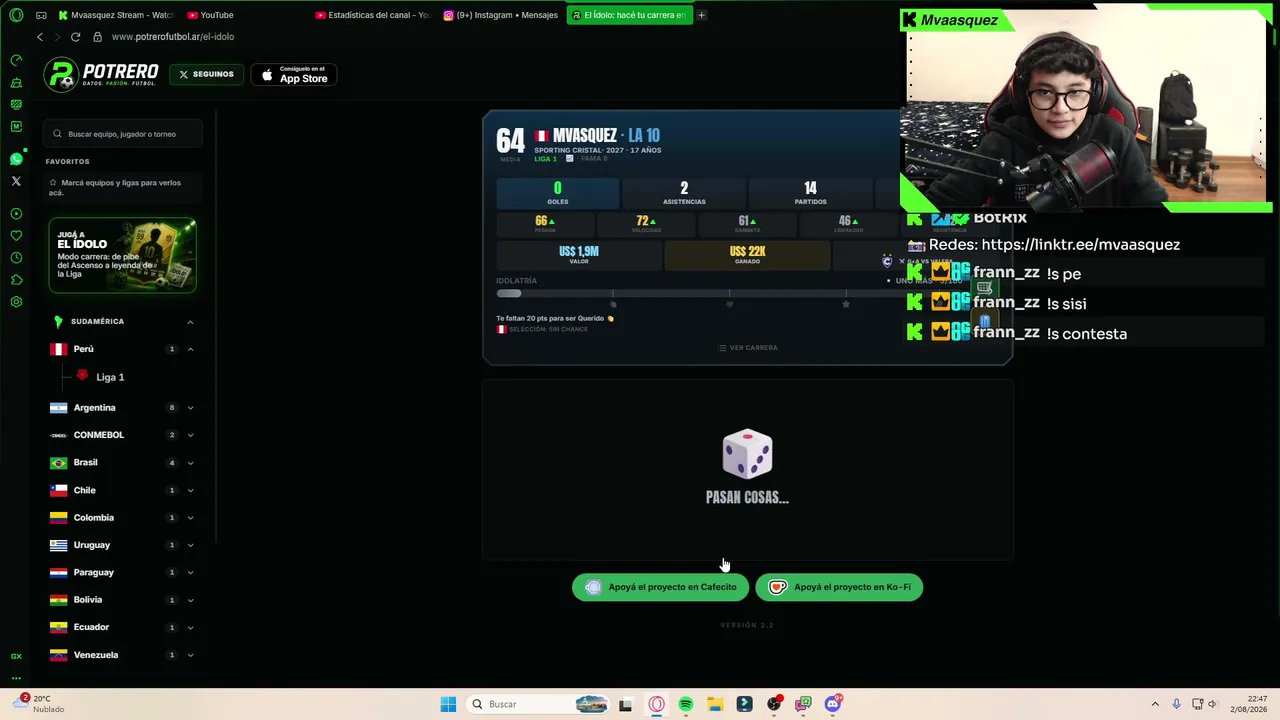Screen dimensions: 1280x720
Task: Expand the Ecuador leagues list
Action: (x=190, y=627)
